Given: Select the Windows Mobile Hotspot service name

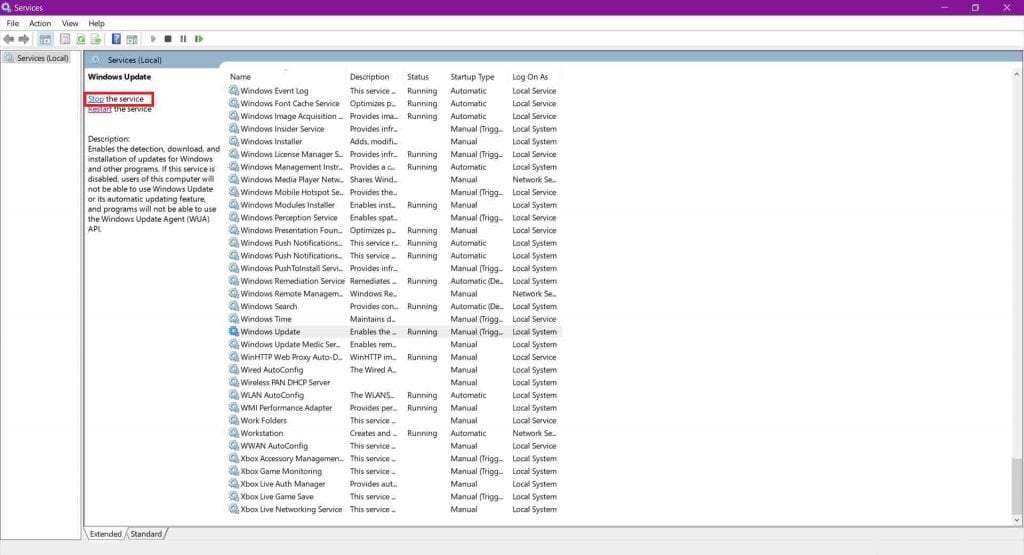Looking at the screenshot, I should pos(291,193).
